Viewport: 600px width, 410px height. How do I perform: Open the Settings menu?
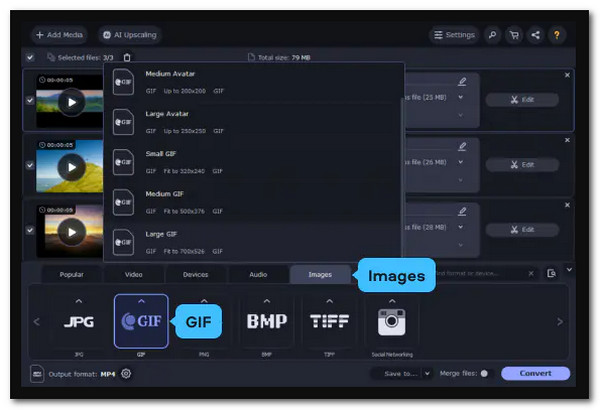[454, 35]
